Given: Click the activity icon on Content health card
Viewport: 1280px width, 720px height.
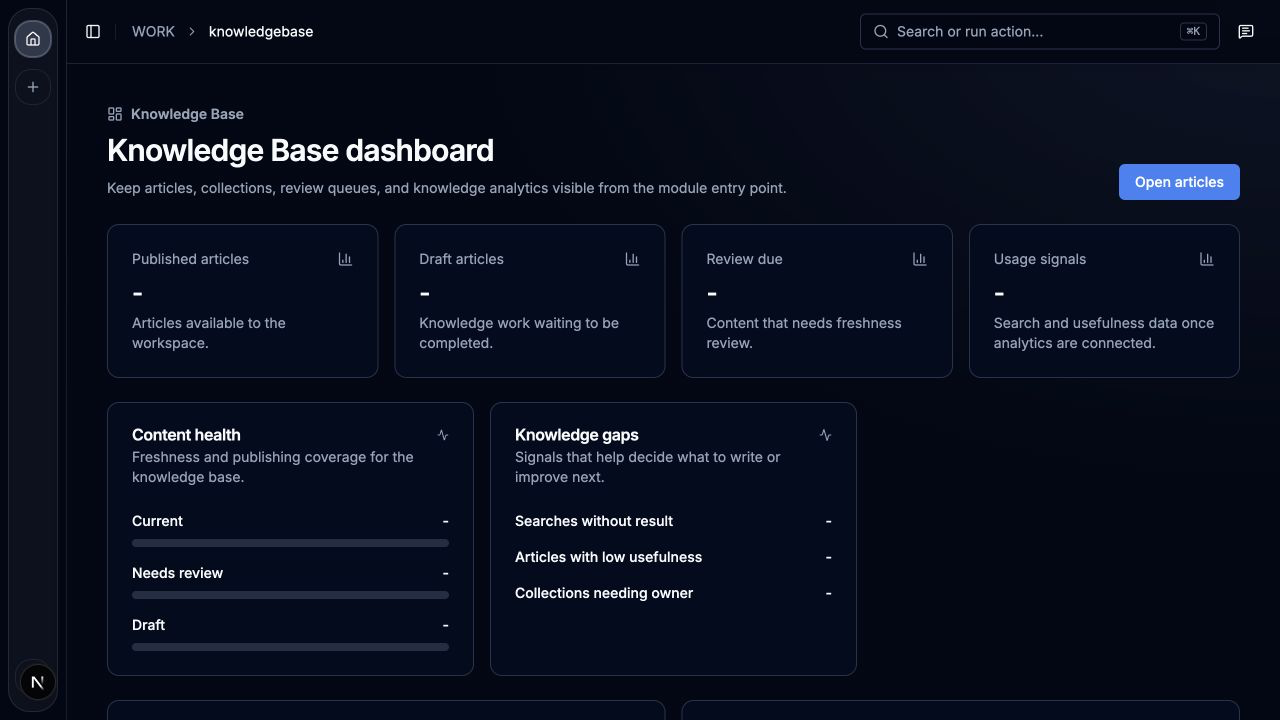Looking at the screenshot, I should pyautogui.click(x=443, y=435).
